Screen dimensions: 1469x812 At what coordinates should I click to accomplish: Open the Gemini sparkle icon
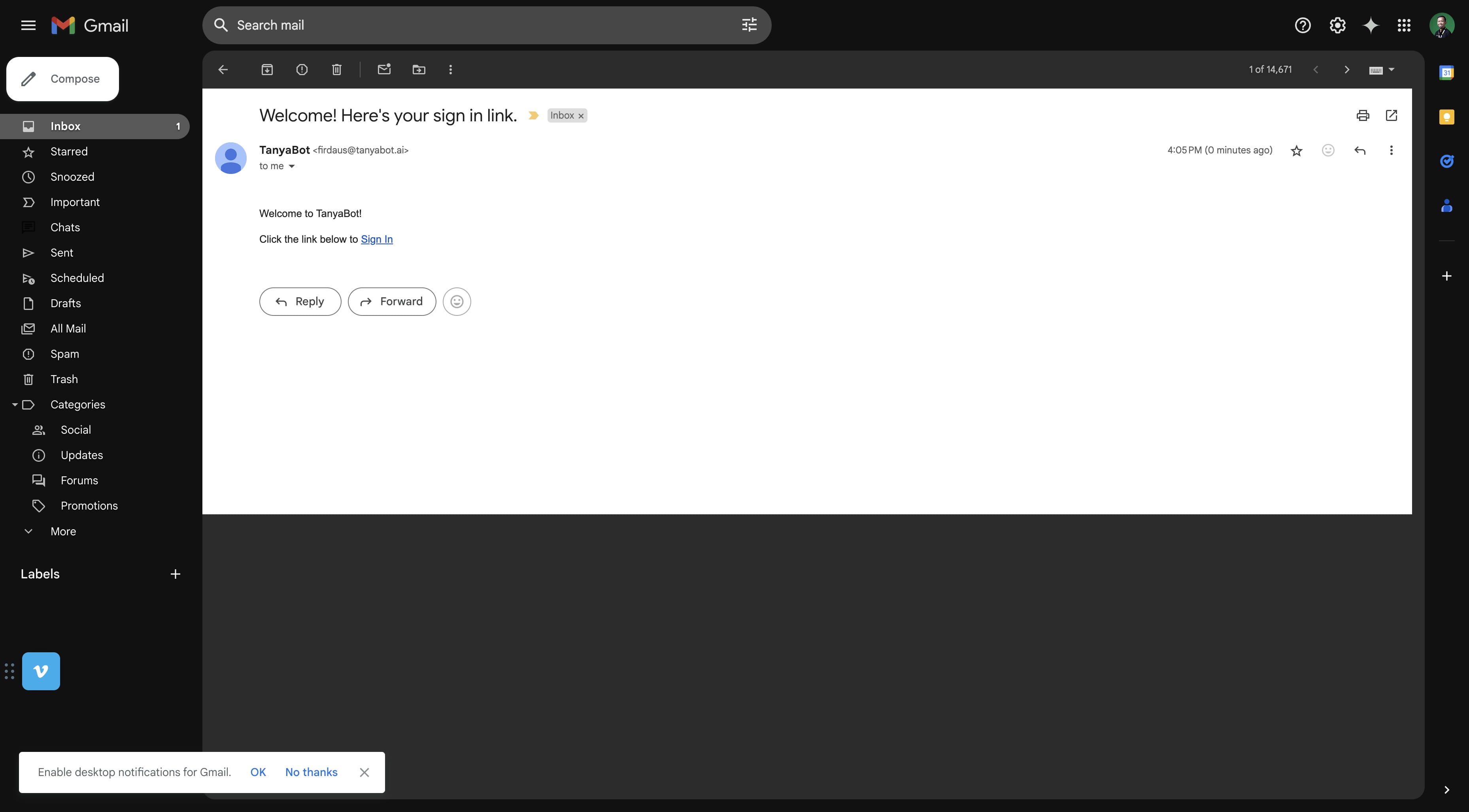click(x=1370, y=25)
